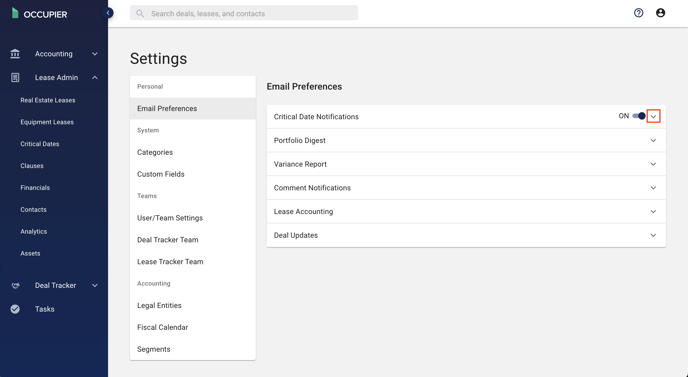Click the Deal Tracker handshake icon

(15, 285)
